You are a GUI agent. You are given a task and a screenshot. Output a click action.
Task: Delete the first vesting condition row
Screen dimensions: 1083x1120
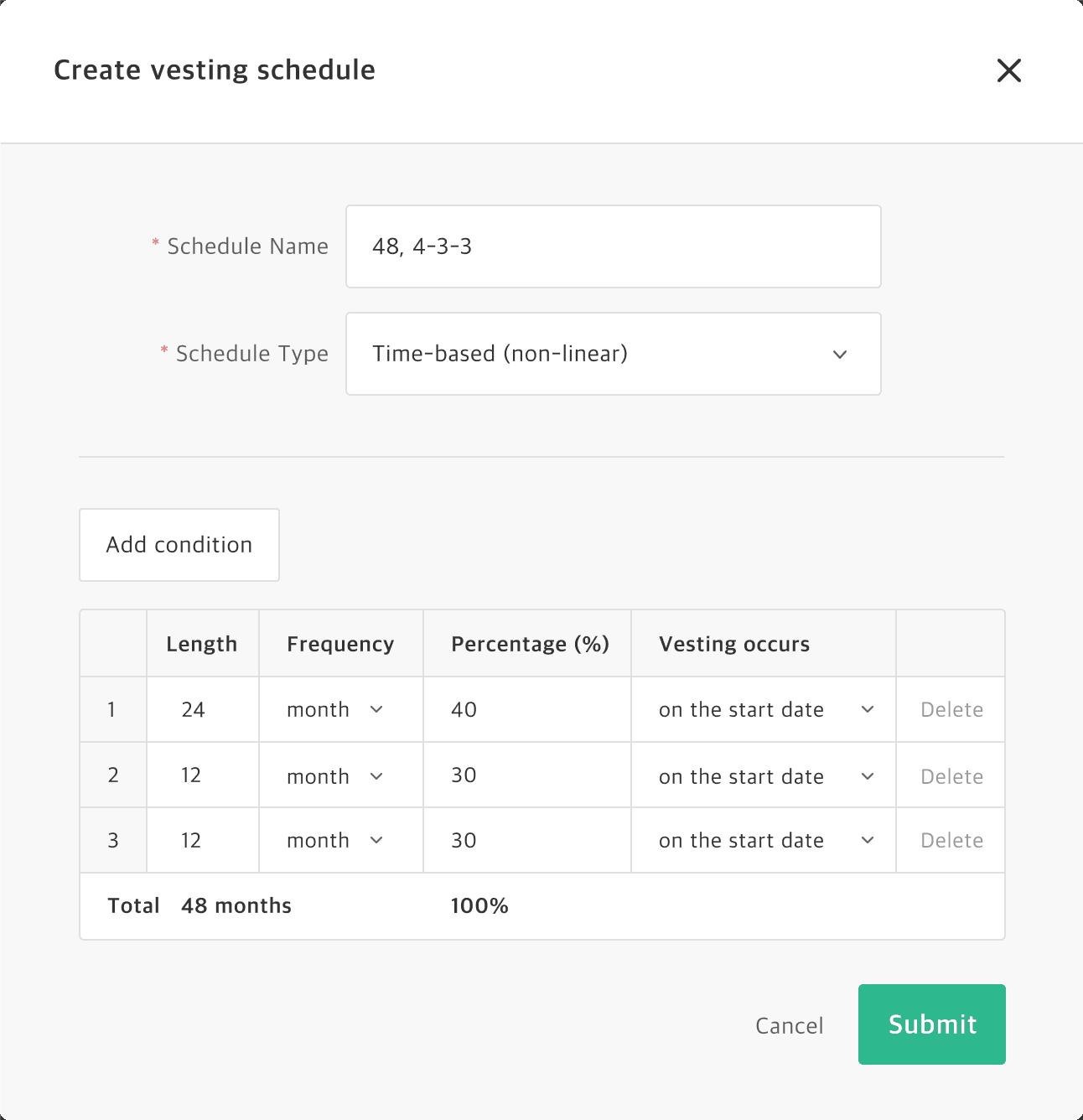(x=951, y=709)
